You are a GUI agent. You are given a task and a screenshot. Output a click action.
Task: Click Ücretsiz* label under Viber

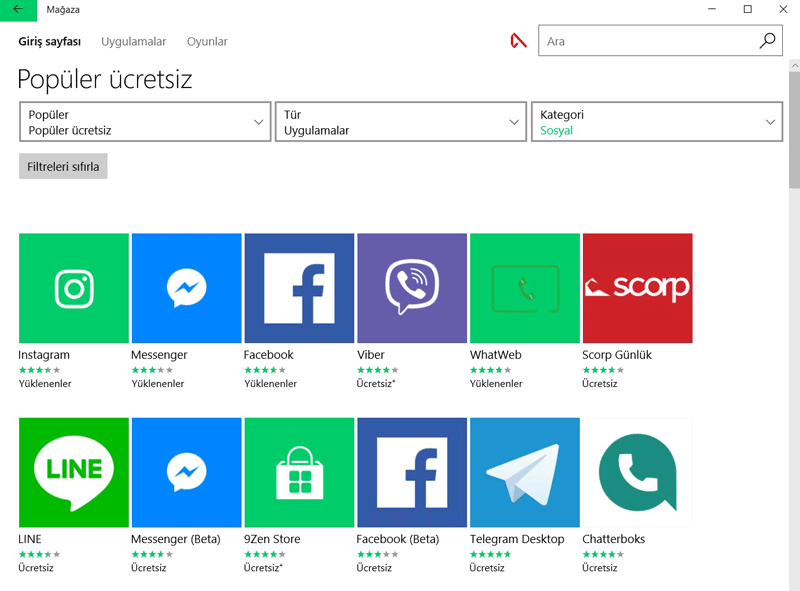pyautogui.click(x=376, y=383)
